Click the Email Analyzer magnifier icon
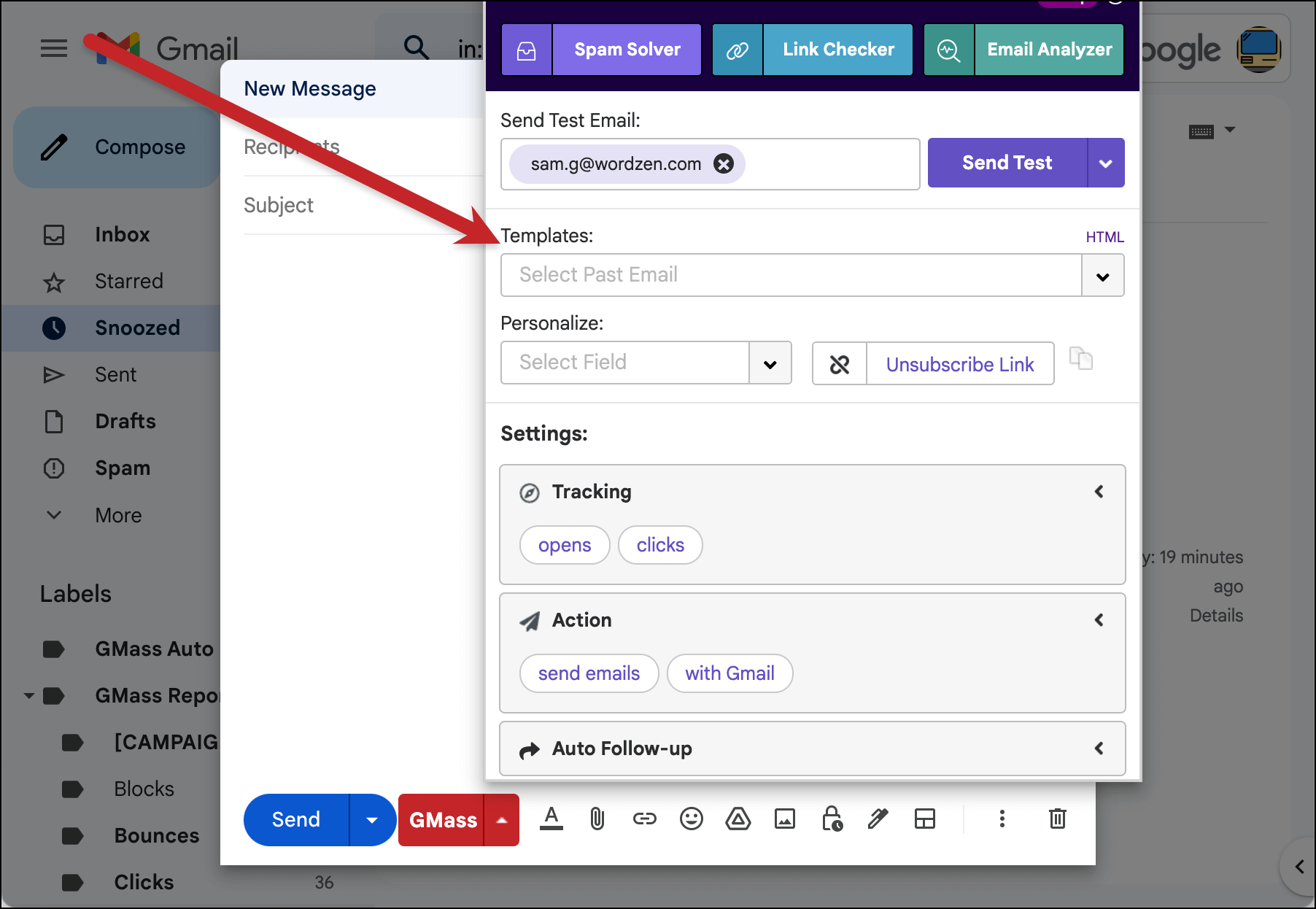The width and height of the screenshot is (1316, 909). 949,50
